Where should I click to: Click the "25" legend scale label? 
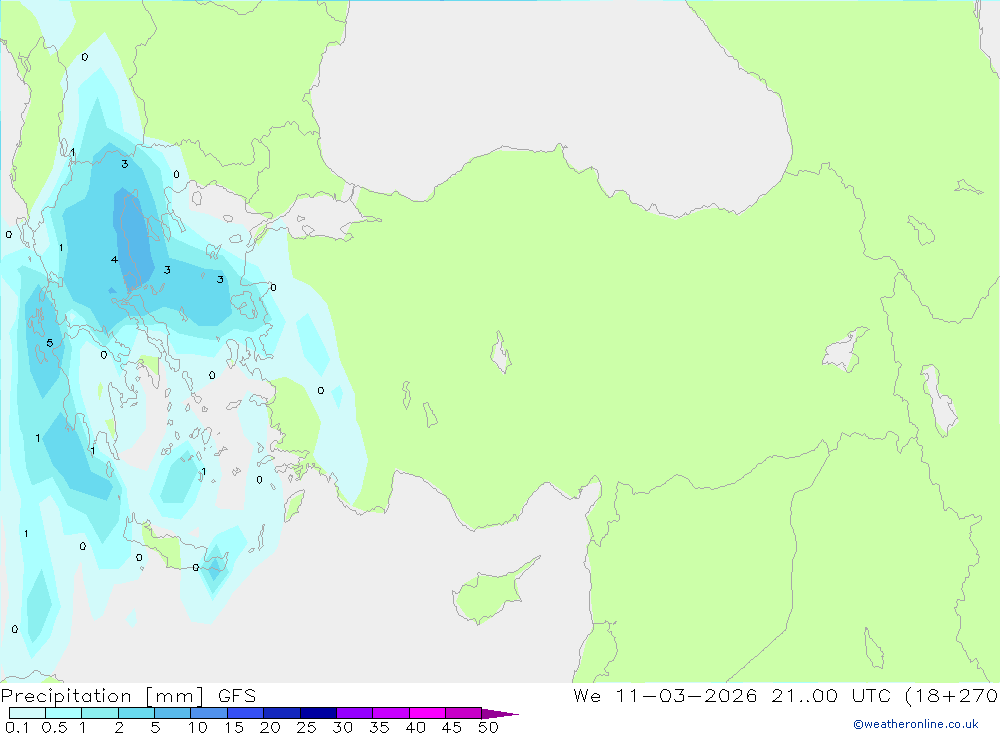(306, 727)
